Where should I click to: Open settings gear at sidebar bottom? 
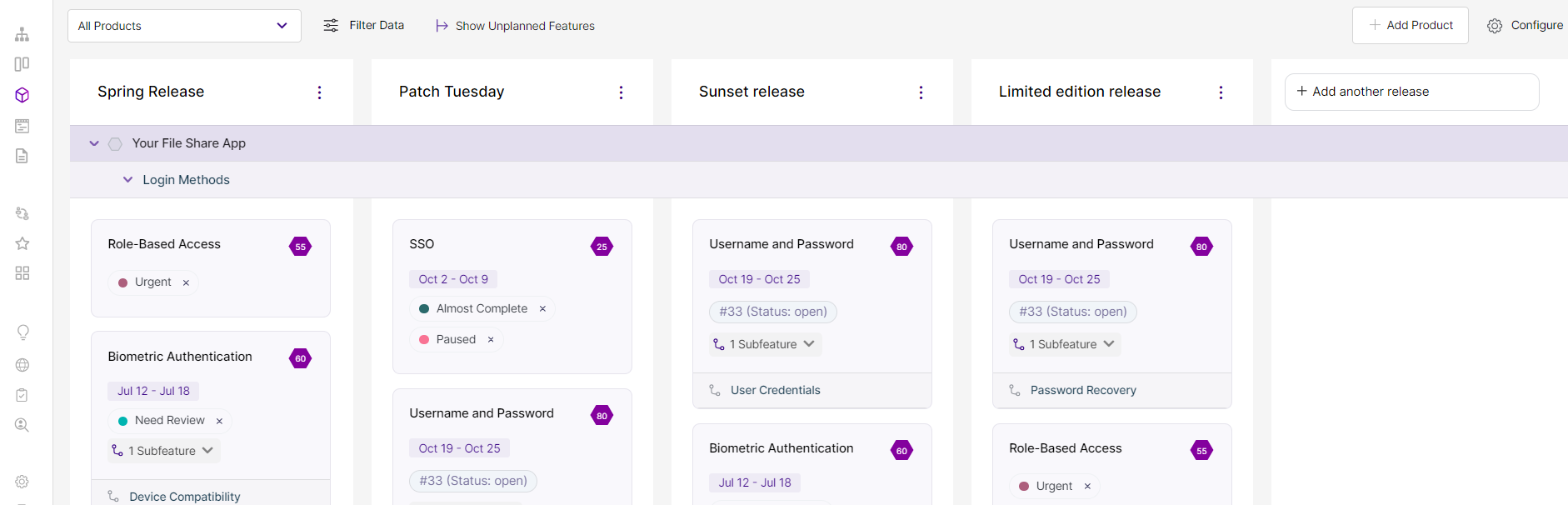pos(22,482)
